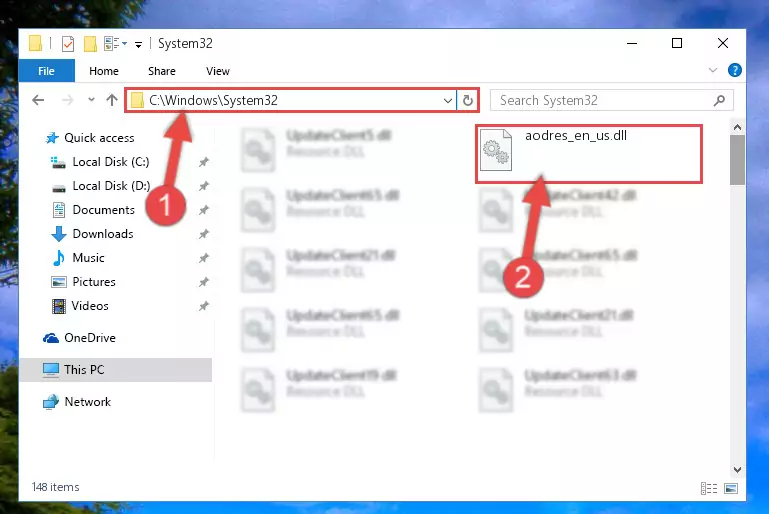Open the recent locations dropdown arrow
Image resolution: width=769 pixels, height=514 pixels.
coord(91,100)
